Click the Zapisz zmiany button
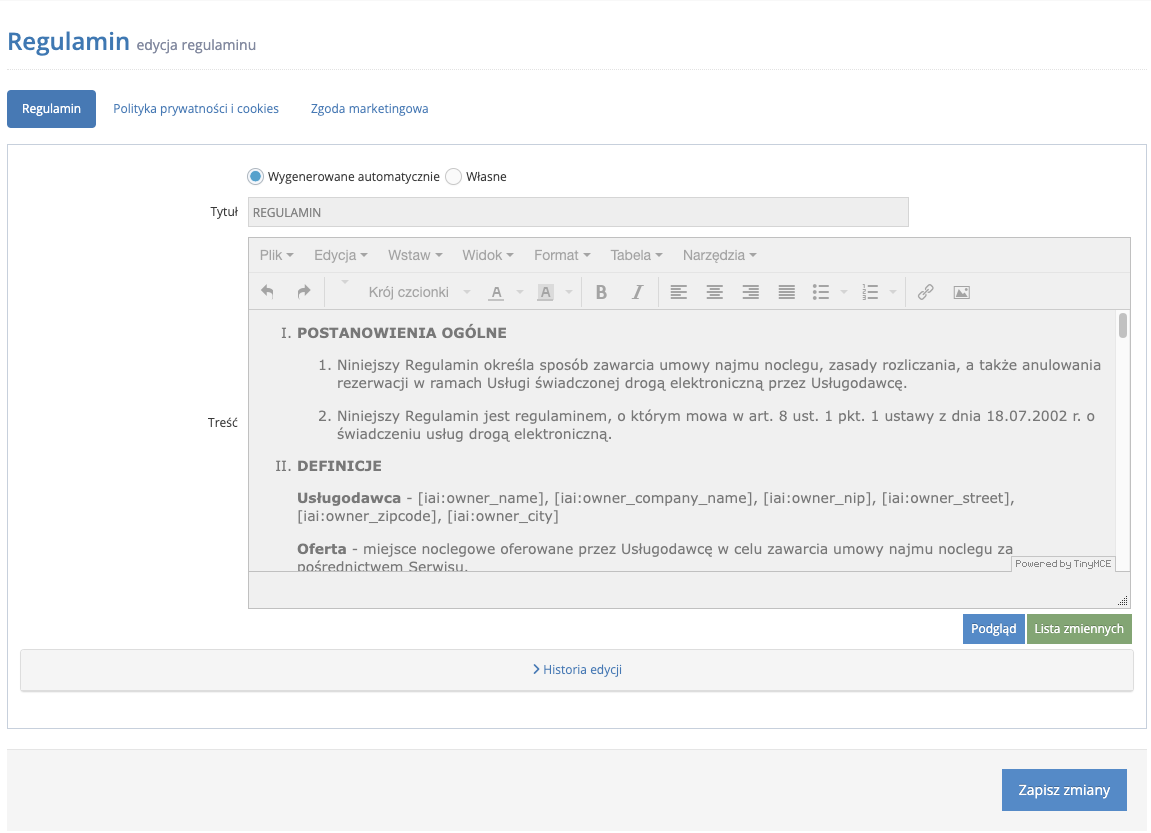The height and width of the screenshot is (833, 1151). point(1064,790)
